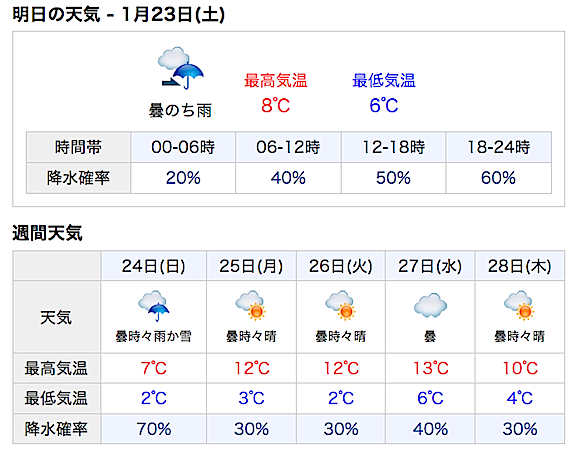Image resolution: width=576 pixels, height=450 pixels.
Task: Click the 13℃ high for Wednesday
Action: pos(431,368)
